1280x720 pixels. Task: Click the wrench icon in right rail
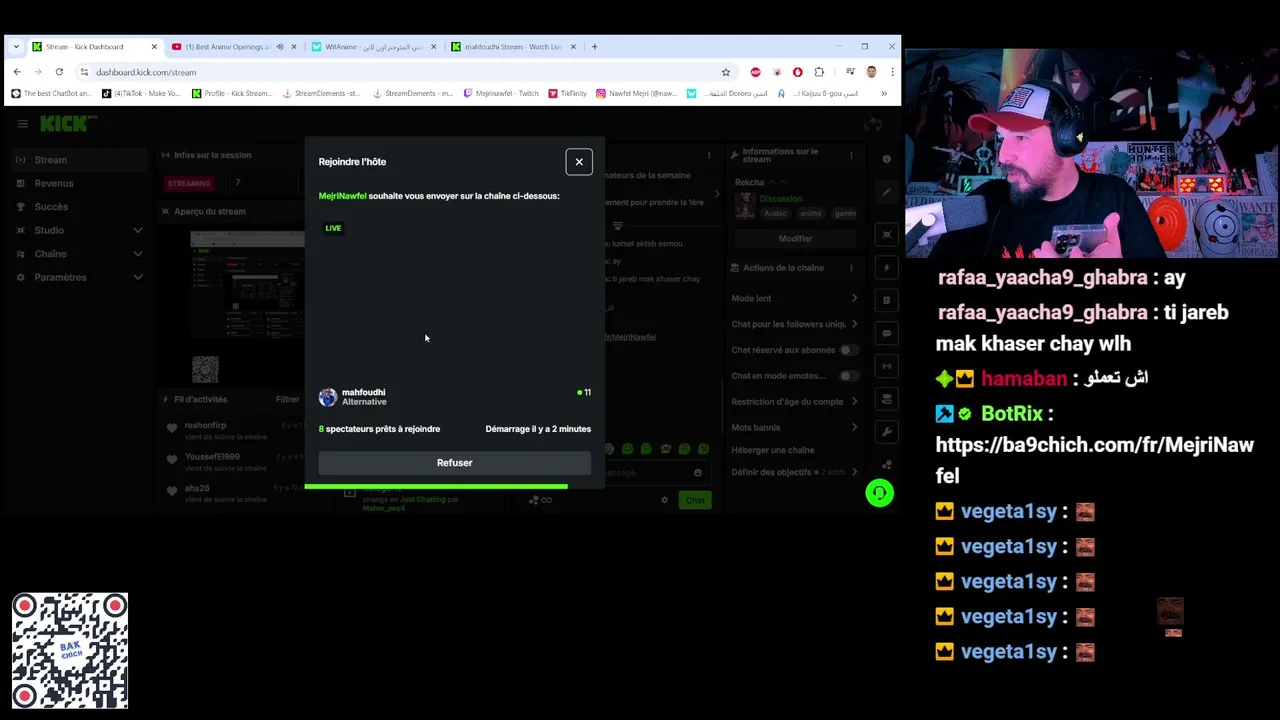click(887, 432)
